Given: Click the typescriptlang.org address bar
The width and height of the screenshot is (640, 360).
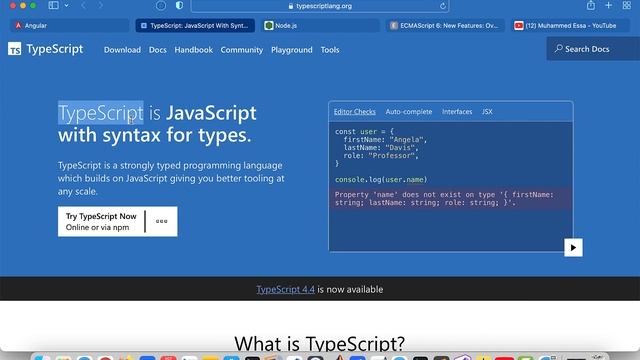Looking at the screenshot, I should click(x=320, y=6).
